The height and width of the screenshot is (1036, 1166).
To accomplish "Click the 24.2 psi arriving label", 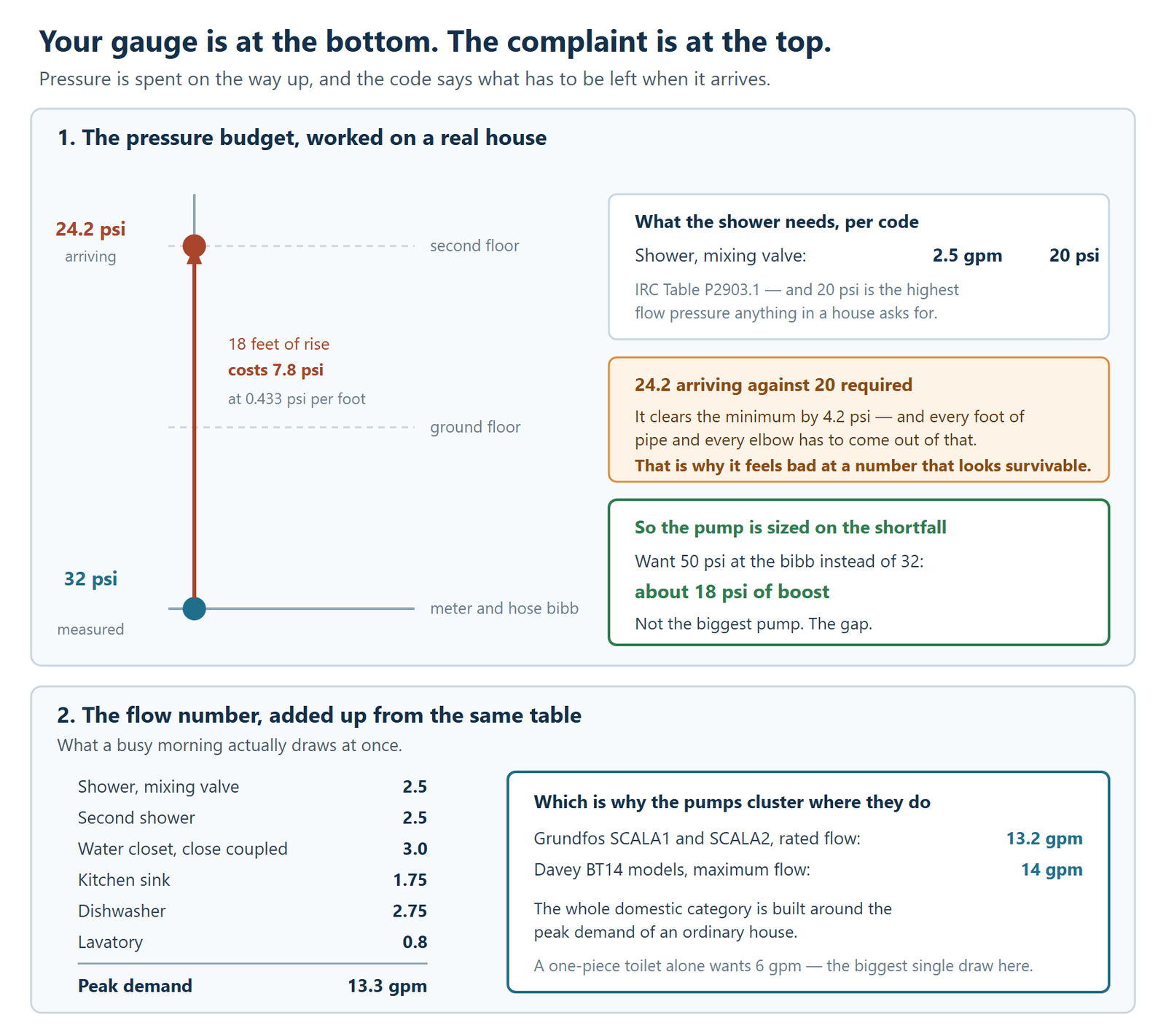I will [90, 229].
